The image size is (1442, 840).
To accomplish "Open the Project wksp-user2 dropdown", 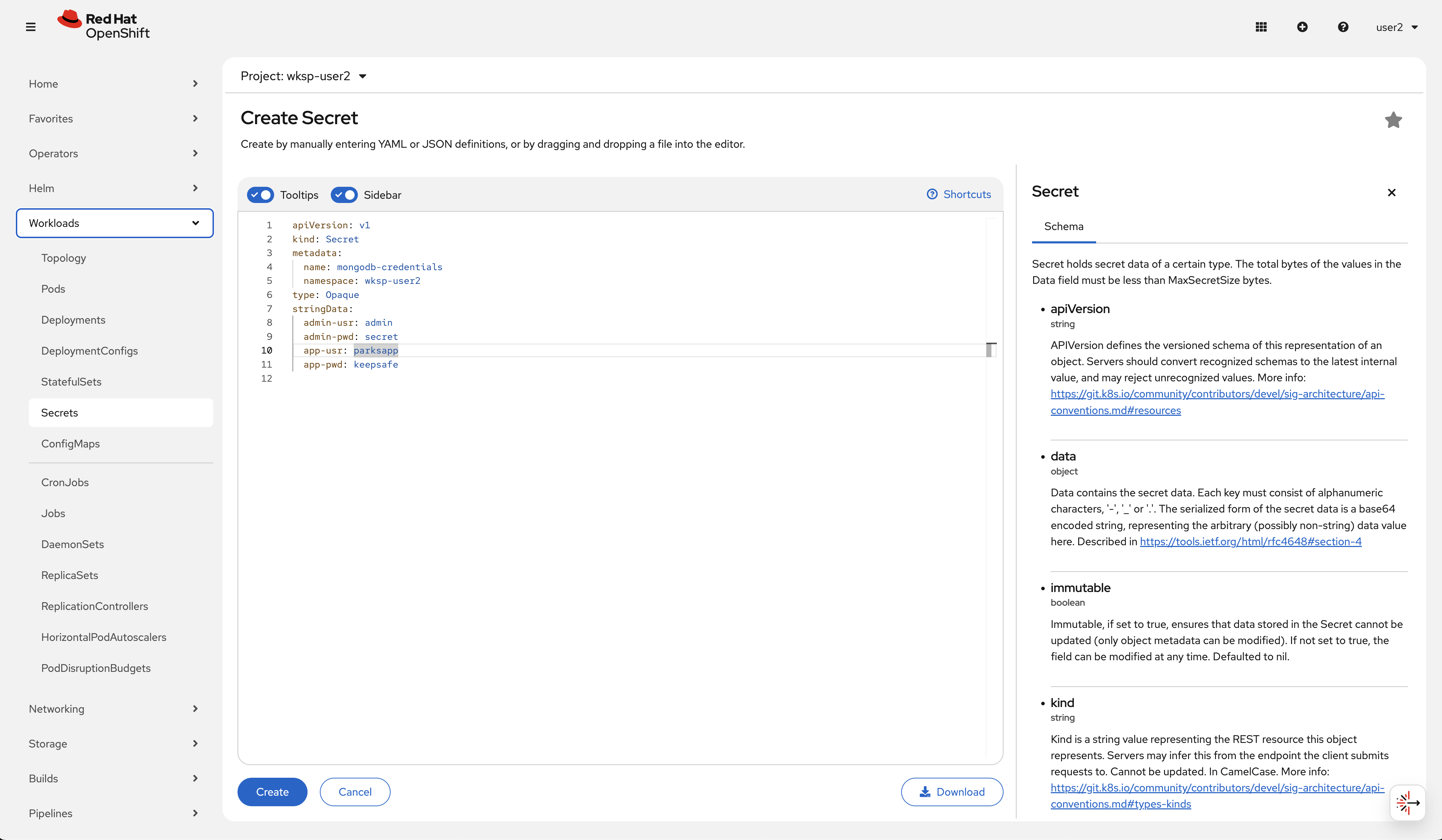I will pos(303,76).
